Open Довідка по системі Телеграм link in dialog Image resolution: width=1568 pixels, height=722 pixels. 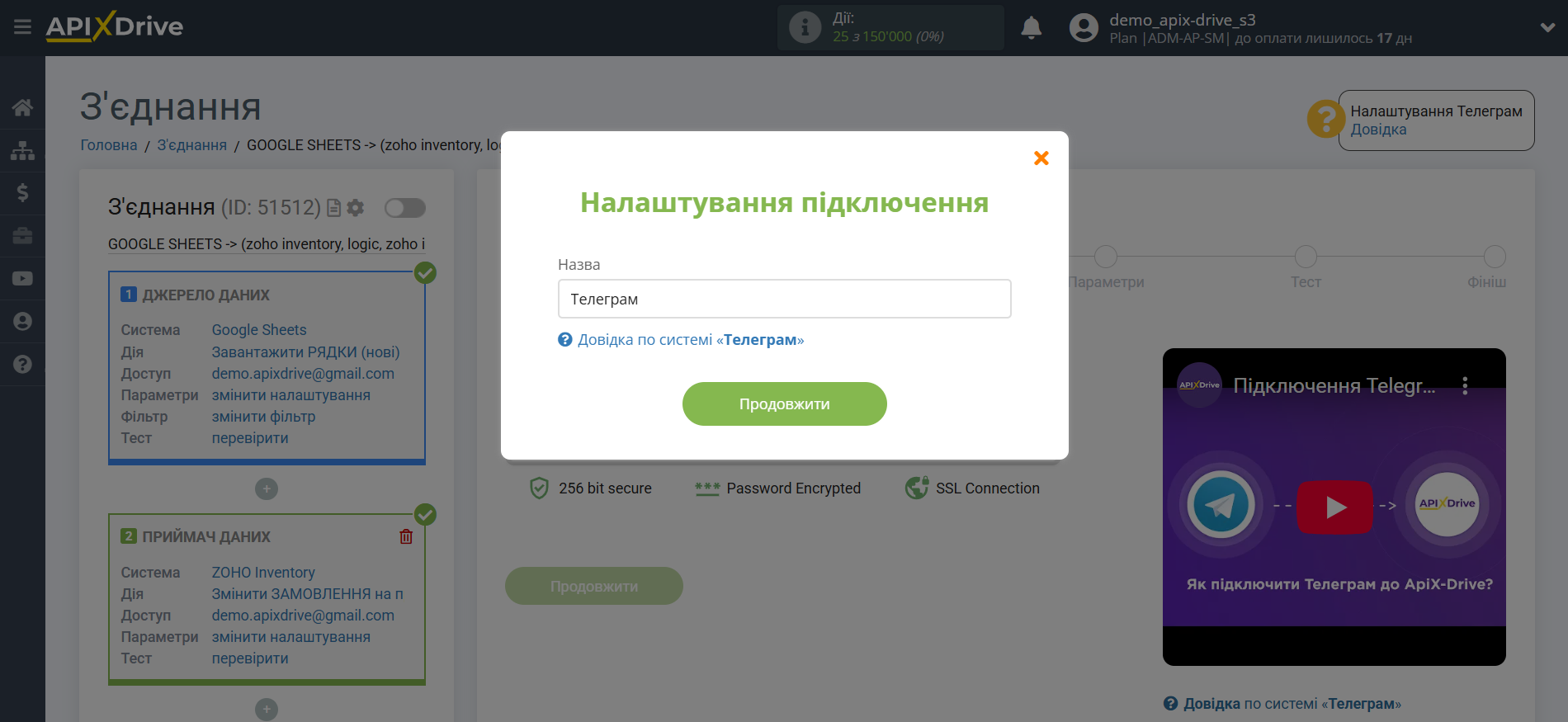point(691,340)
